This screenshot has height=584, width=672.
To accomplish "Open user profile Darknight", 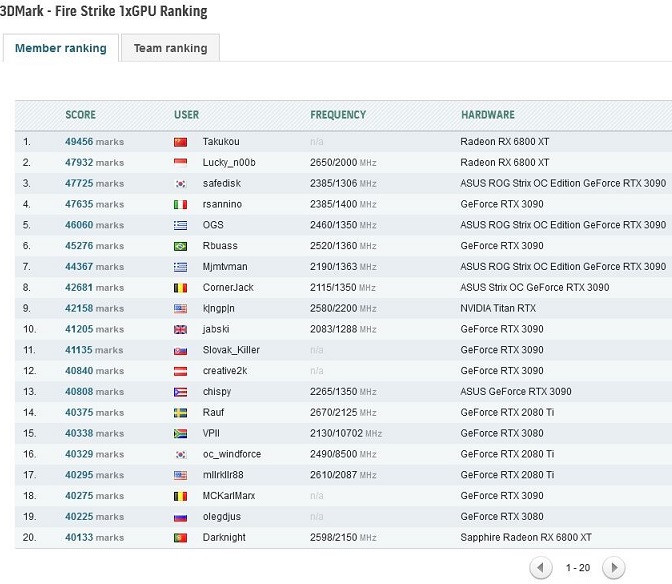I will [224, 538].
